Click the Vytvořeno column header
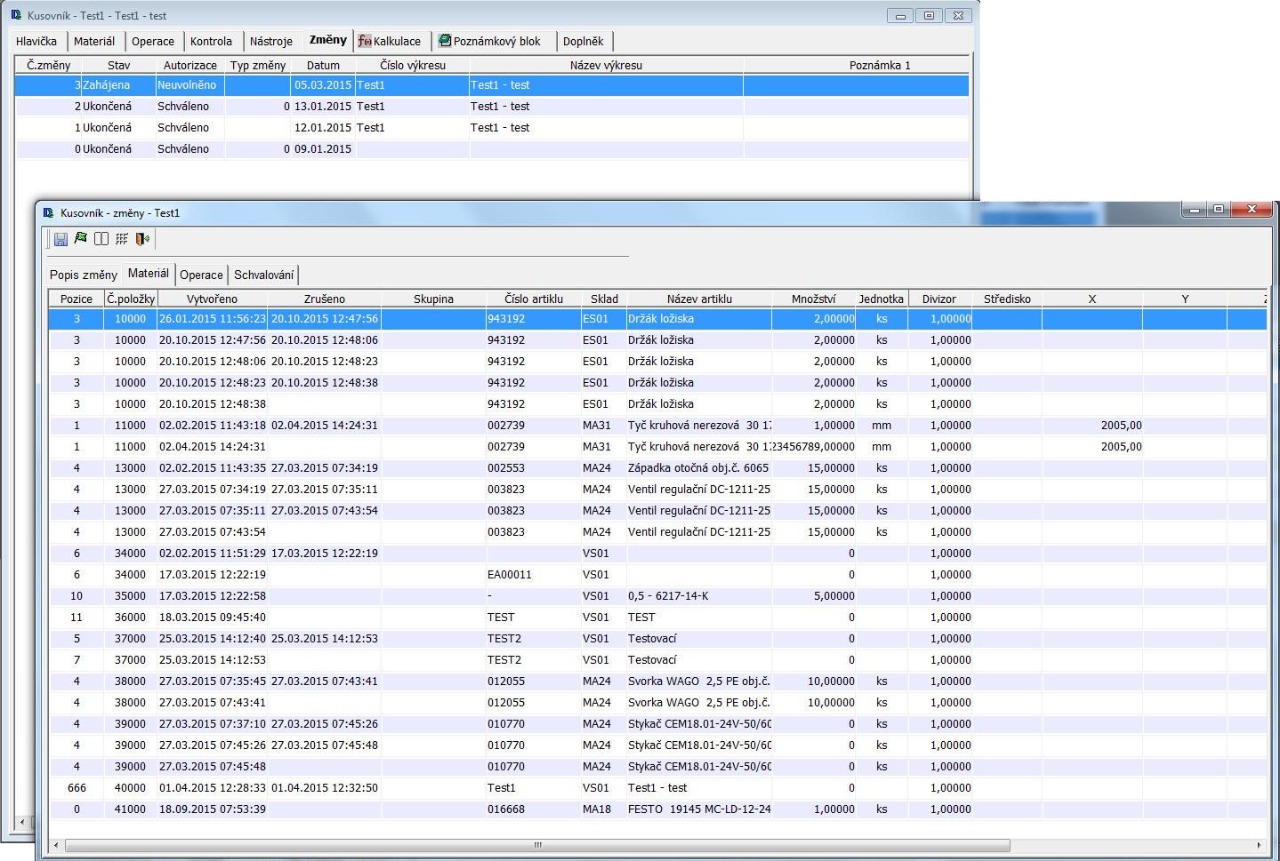The height and width of the screenshot is (861, 1280). (x=211, y=298)
